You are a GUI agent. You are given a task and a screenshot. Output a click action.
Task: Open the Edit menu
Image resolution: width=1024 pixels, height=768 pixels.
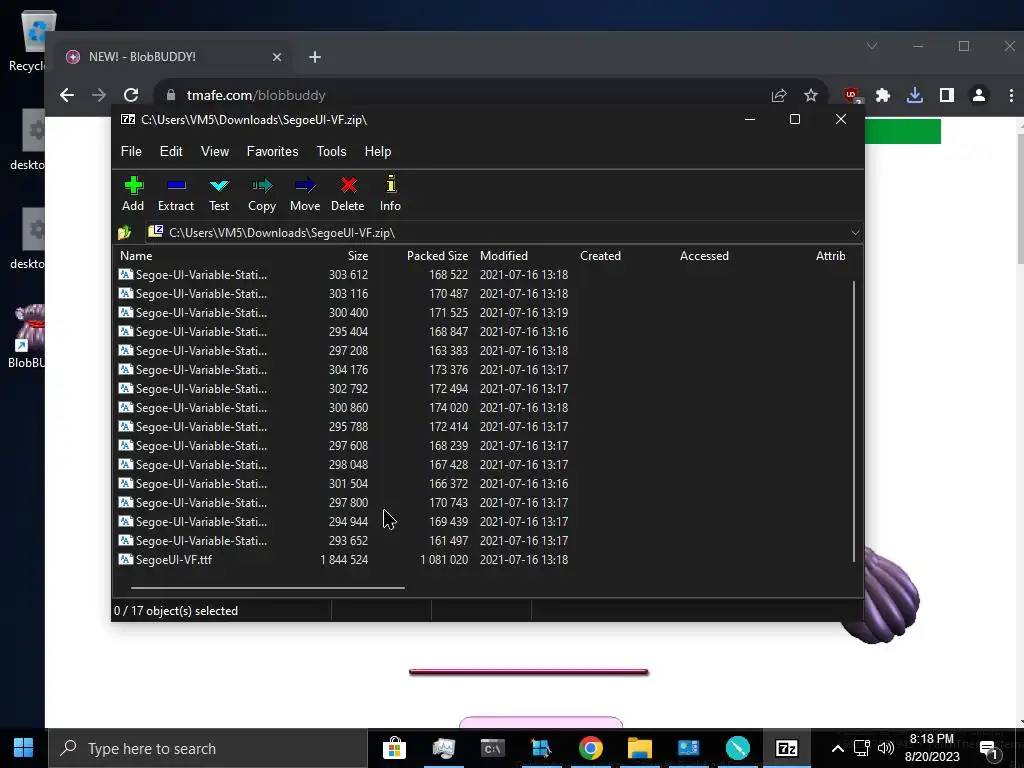coord(171,152)
